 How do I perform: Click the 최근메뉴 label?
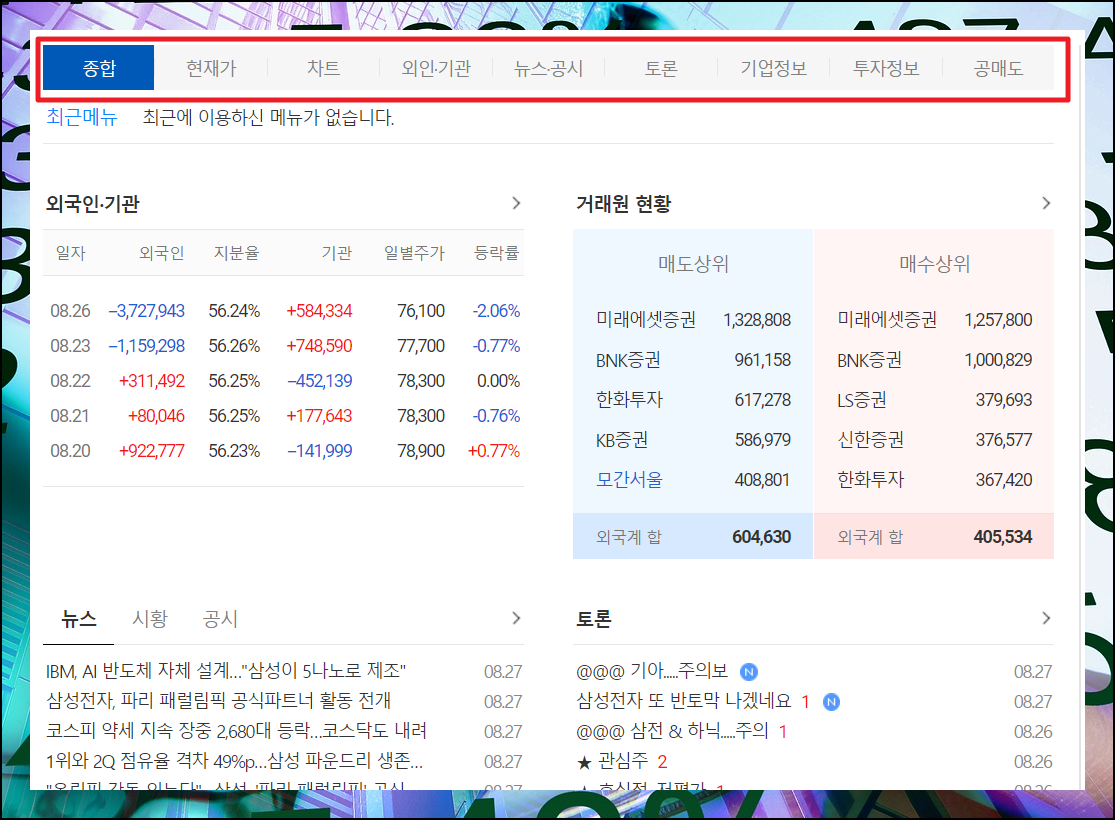82,117
